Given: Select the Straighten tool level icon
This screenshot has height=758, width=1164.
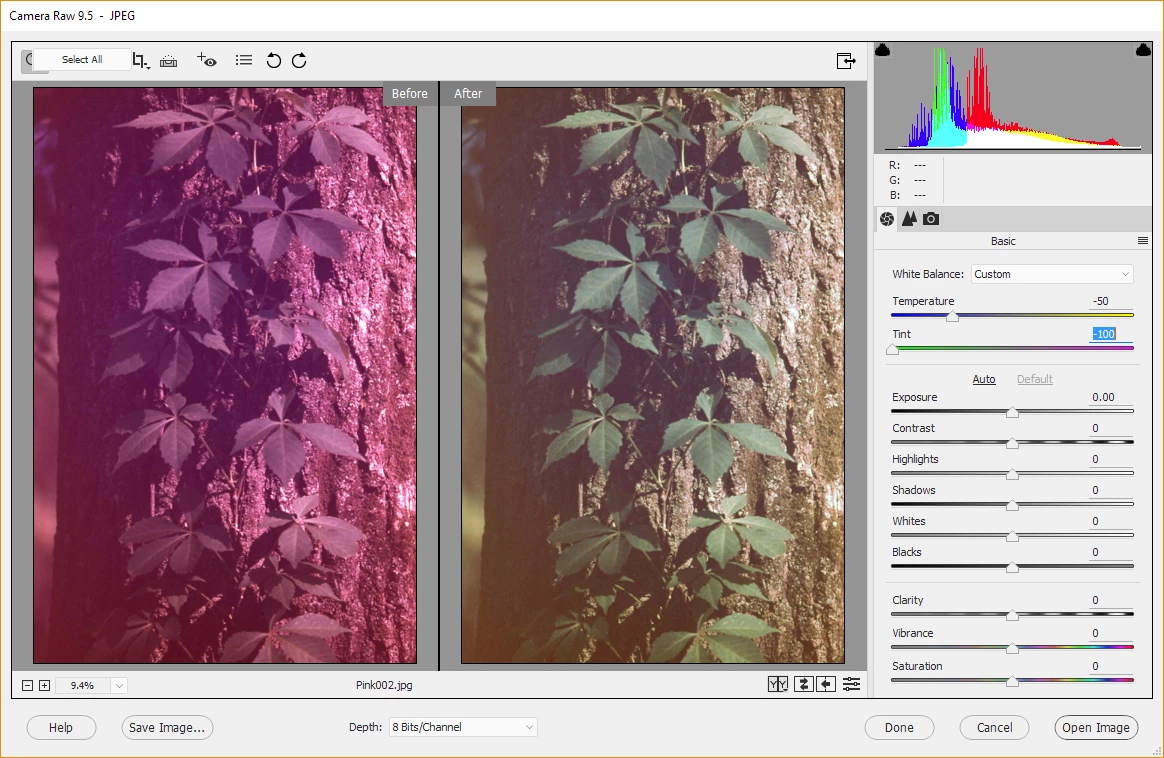Looking at the screenshot, I should (169, 61).
